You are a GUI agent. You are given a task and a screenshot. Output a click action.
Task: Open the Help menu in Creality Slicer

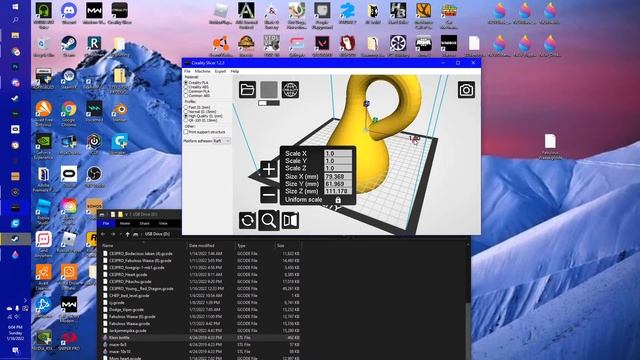click(235, 71)
